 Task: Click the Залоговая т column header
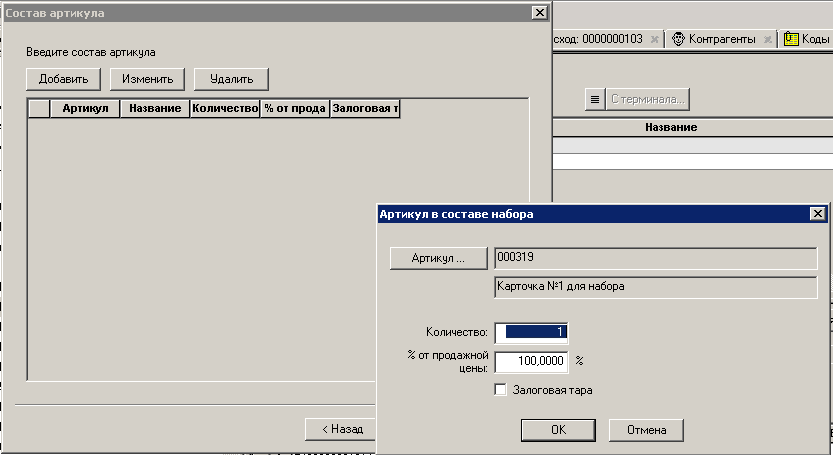click(365, 108)
